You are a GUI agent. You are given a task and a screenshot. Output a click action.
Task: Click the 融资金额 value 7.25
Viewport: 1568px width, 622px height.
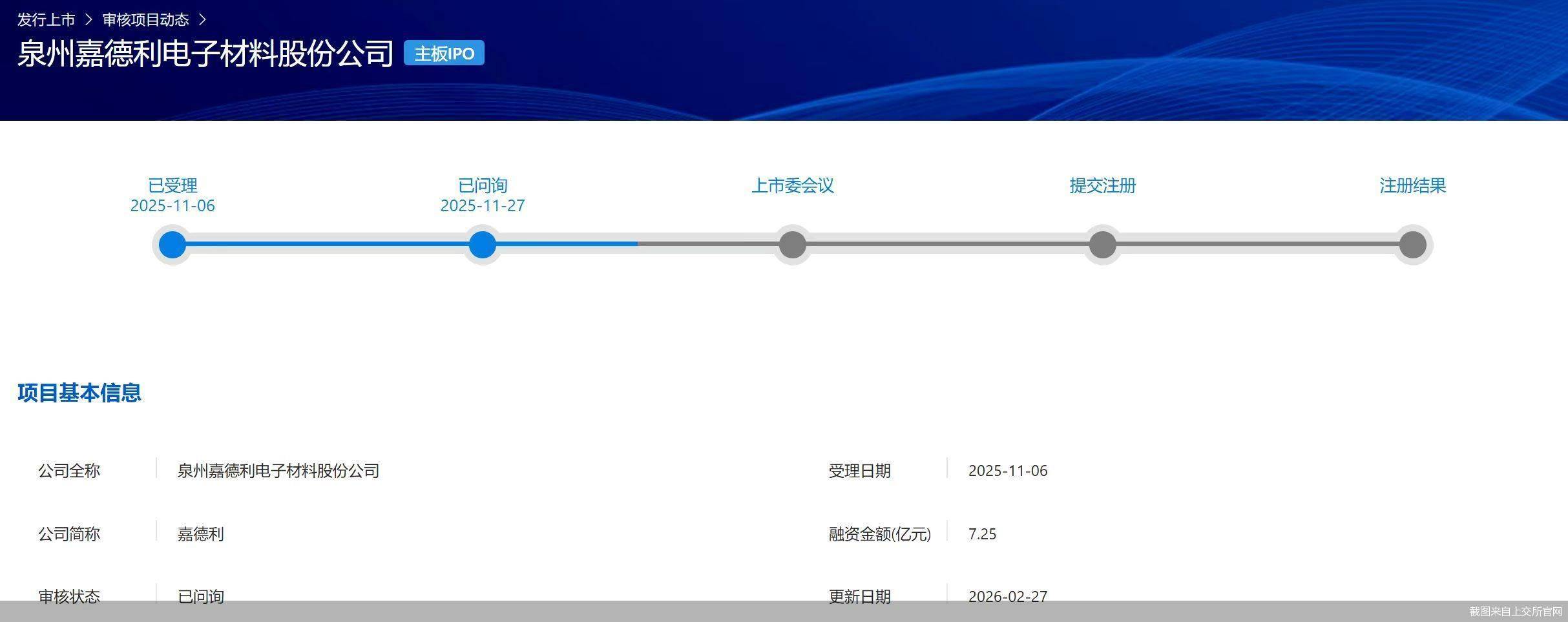coord(982,534)
